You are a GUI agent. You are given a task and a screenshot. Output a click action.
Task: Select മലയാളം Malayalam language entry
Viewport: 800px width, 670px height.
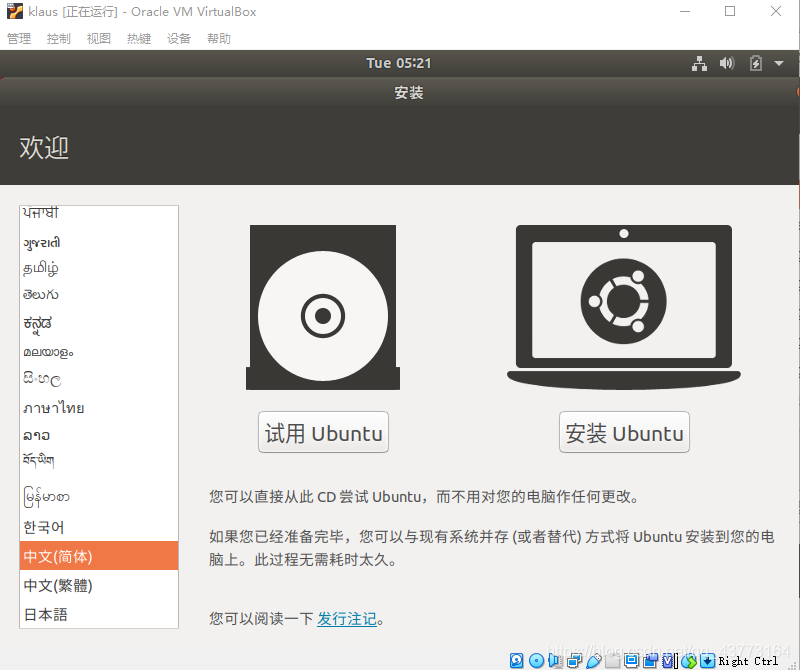99,352
